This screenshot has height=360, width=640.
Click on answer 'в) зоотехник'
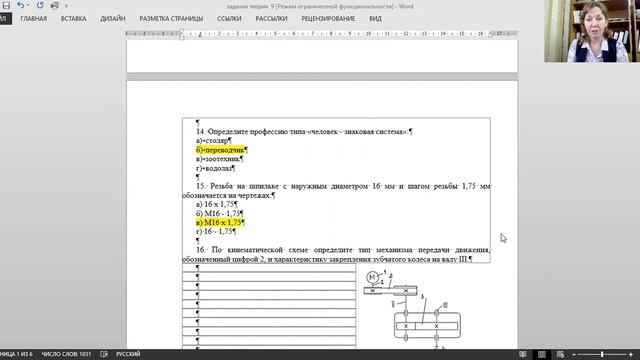(x=218, y=159)
